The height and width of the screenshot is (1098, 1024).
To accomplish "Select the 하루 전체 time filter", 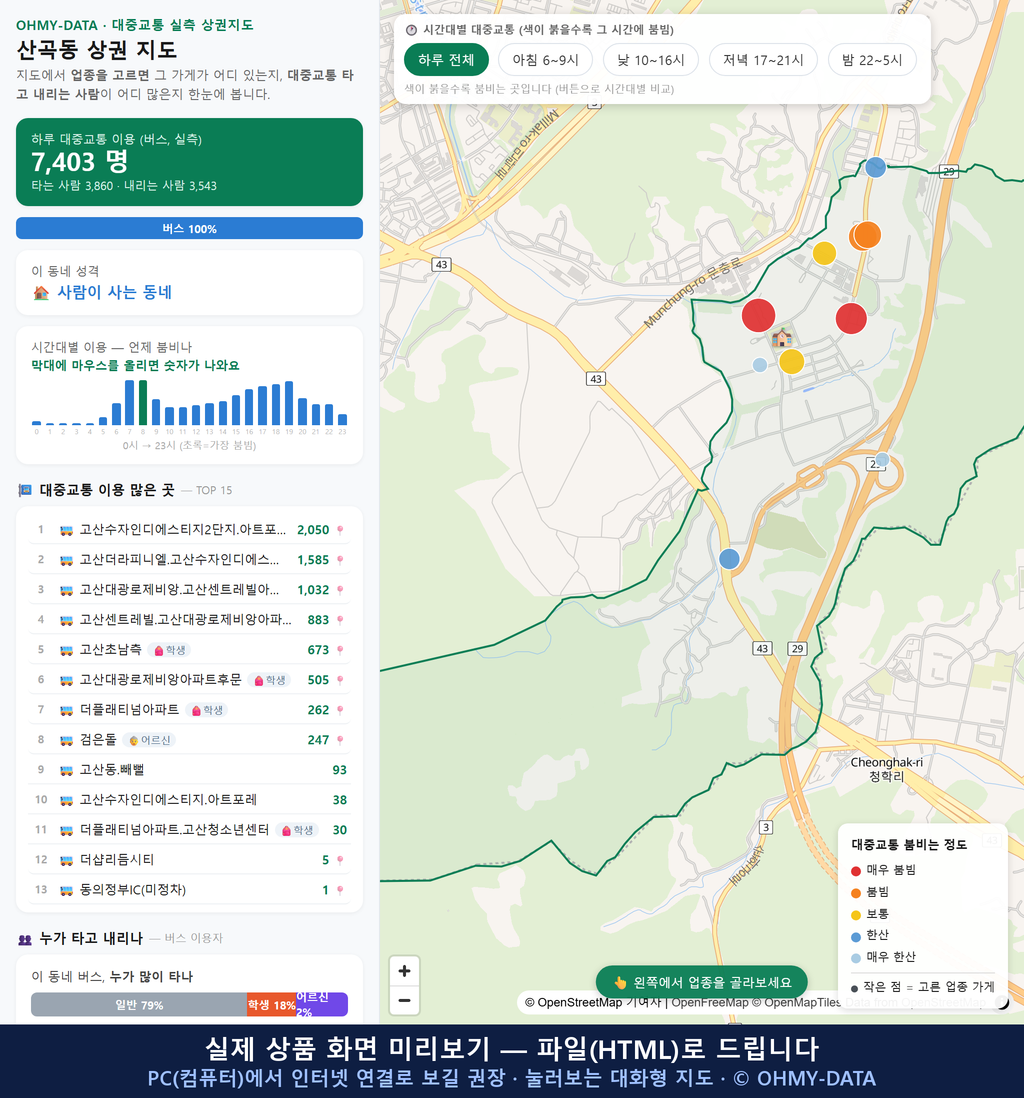I will point(446,60).
